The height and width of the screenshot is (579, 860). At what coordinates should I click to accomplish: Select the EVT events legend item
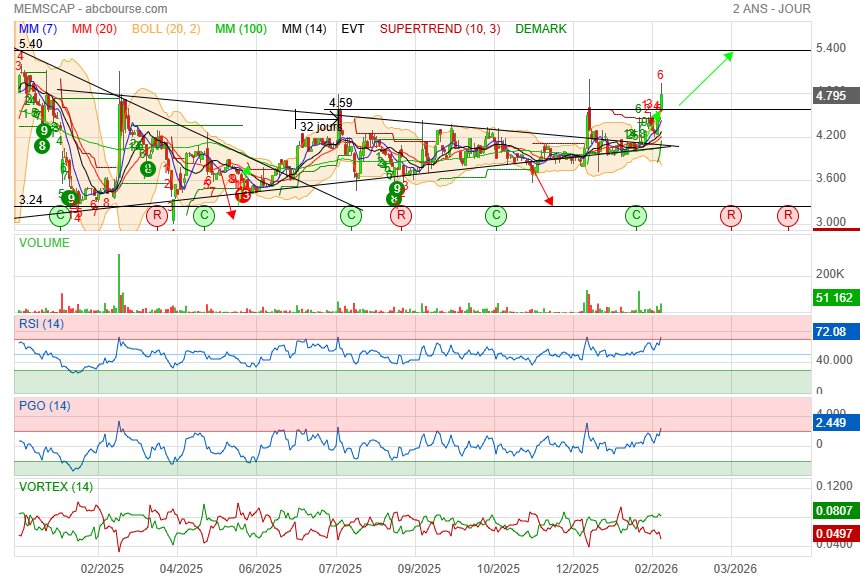(x=353, y=29)
